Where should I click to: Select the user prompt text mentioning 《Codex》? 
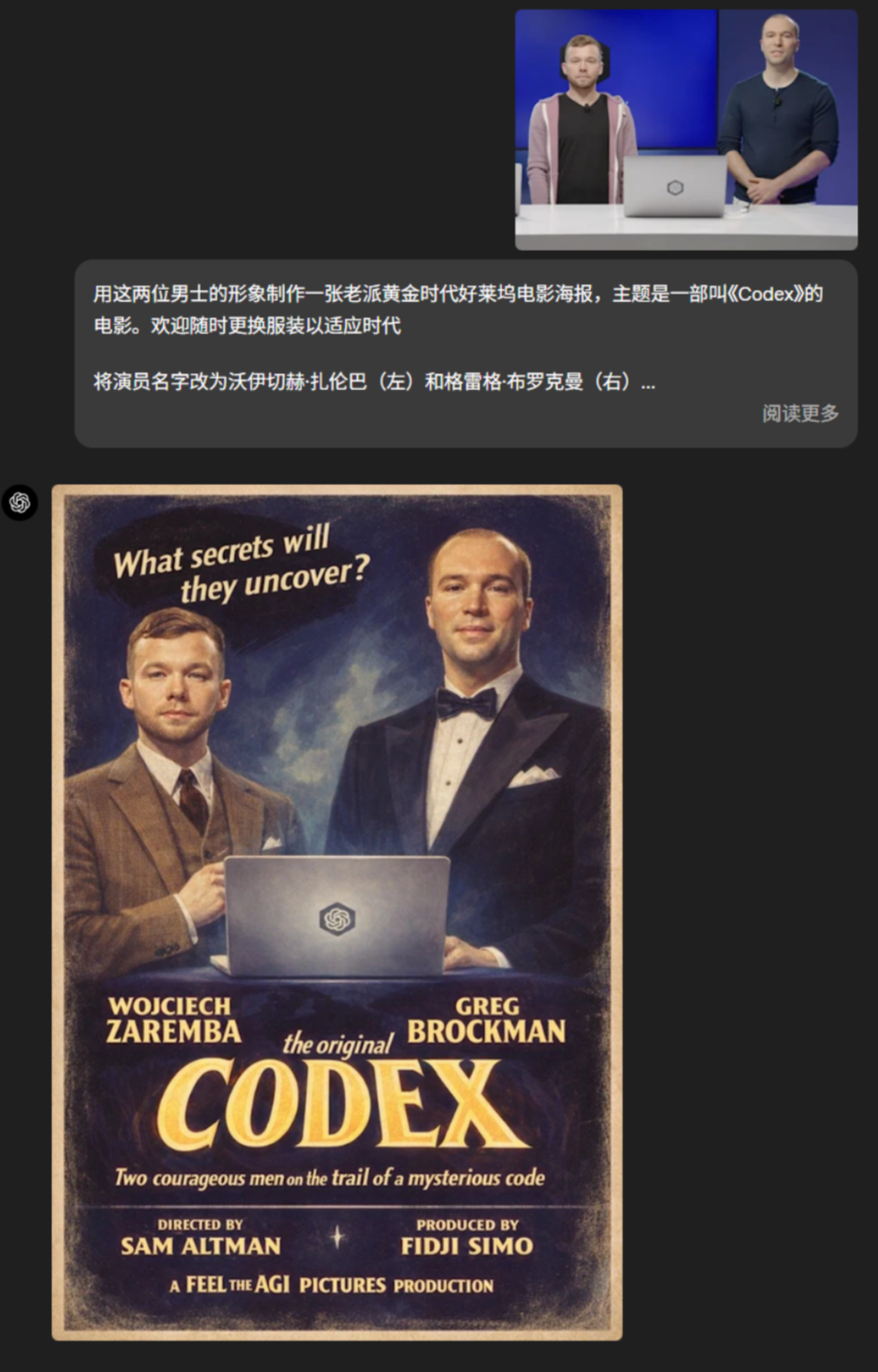(458, 310)
